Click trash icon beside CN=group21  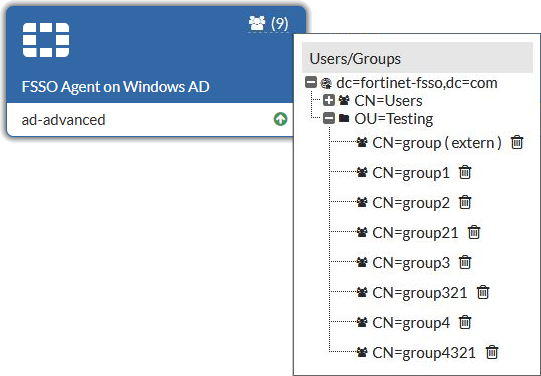474,232
